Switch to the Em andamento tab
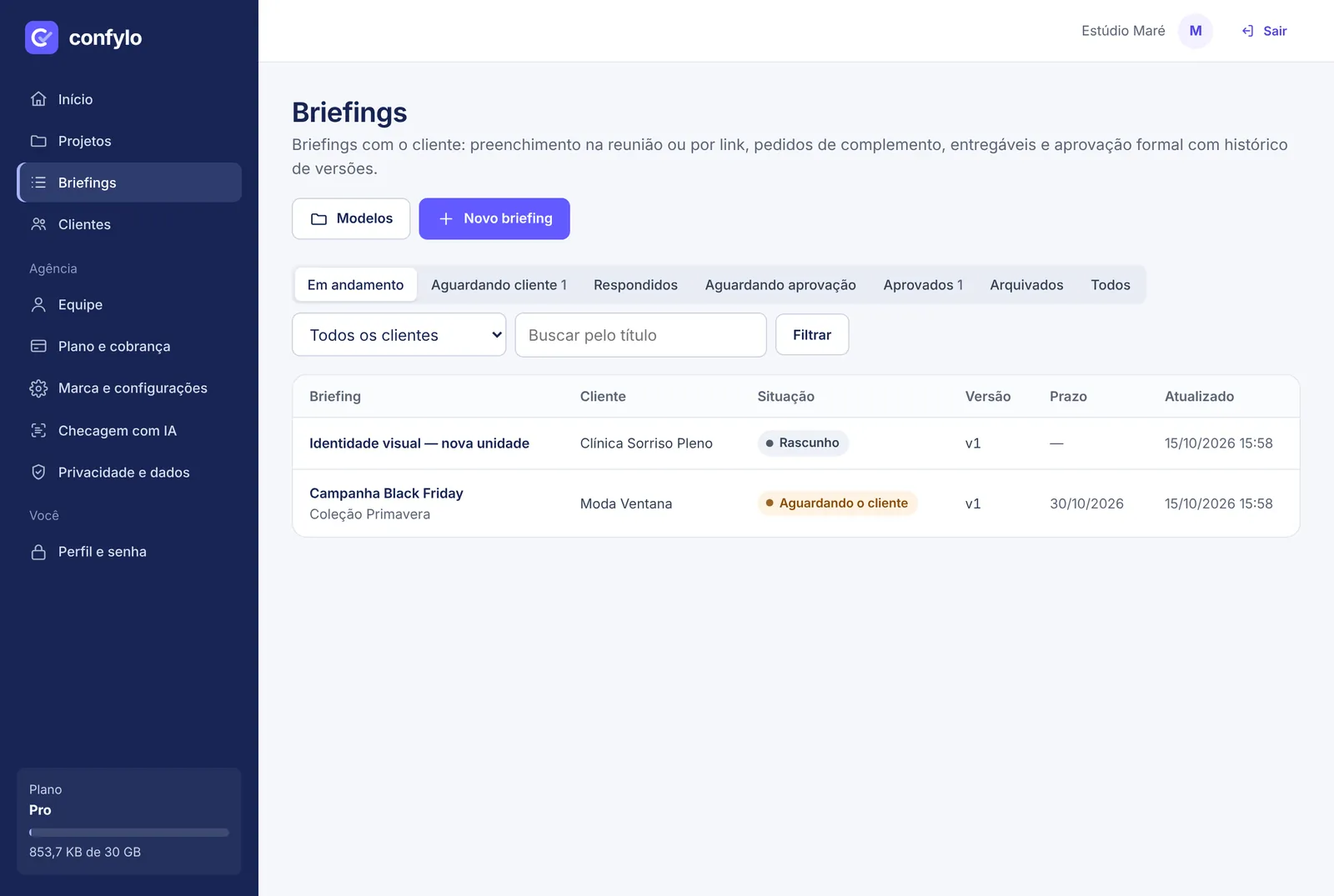Screen dimensions: 1334x896 pyautogui.click(x=355, y=285)
